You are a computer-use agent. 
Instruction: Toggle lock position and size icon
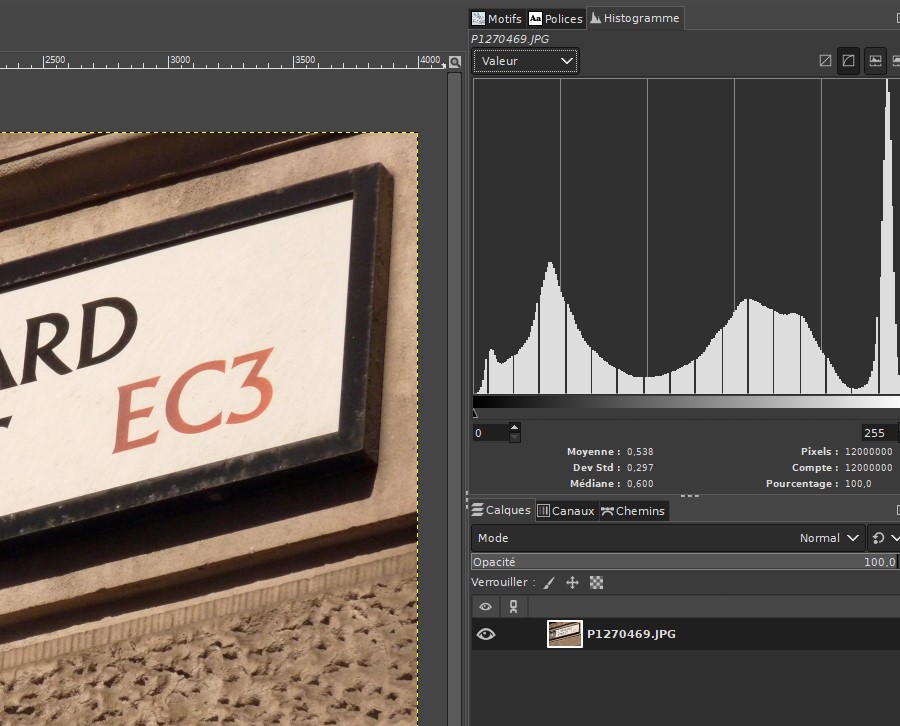tap(572, 583)
